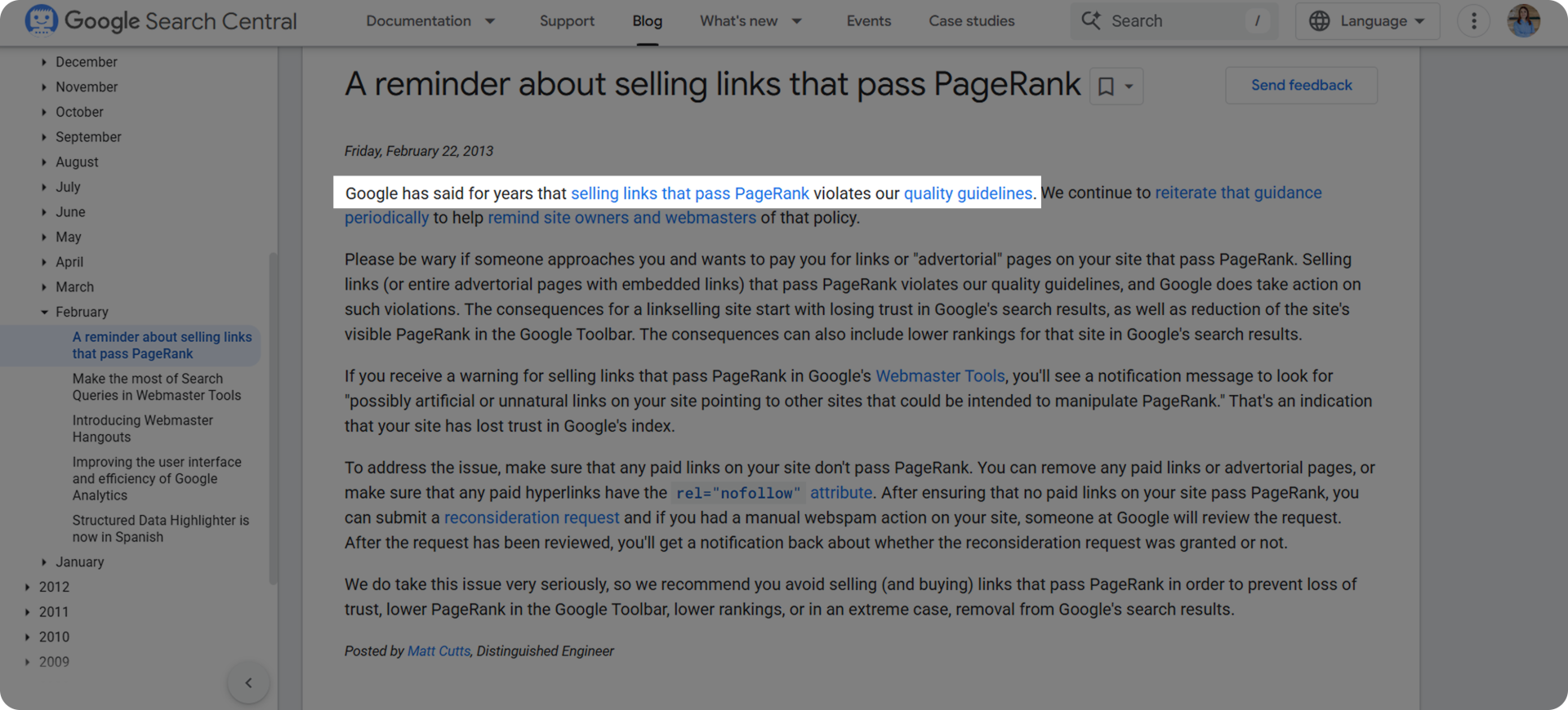The width and height of the screenshot is (1568, 710).
Task: Open the three-dot more options menu
Action: click(x=1473, y=21)
